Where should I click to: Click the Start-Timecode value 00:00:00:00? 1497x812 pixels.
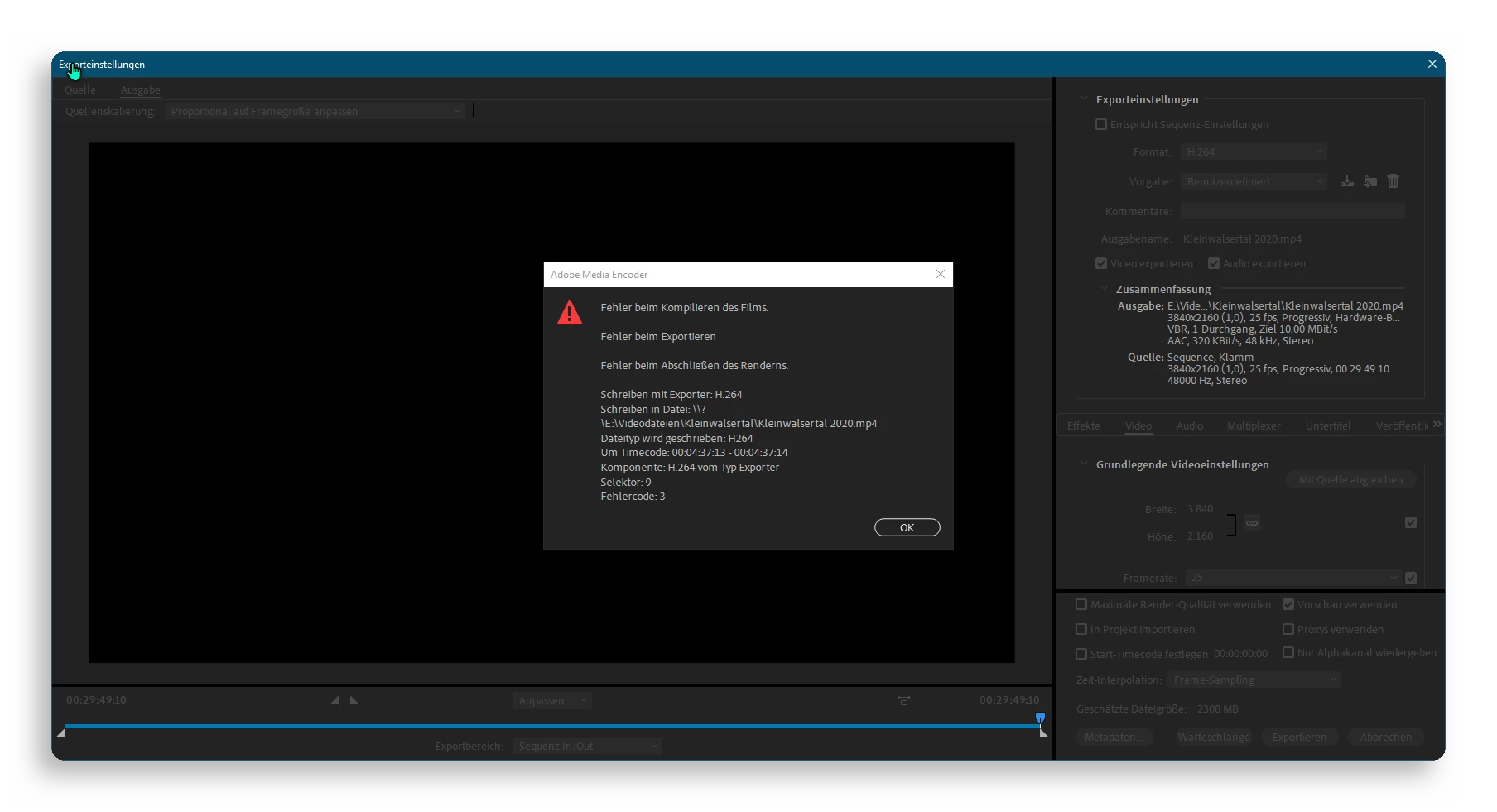tap(1240, 654)
